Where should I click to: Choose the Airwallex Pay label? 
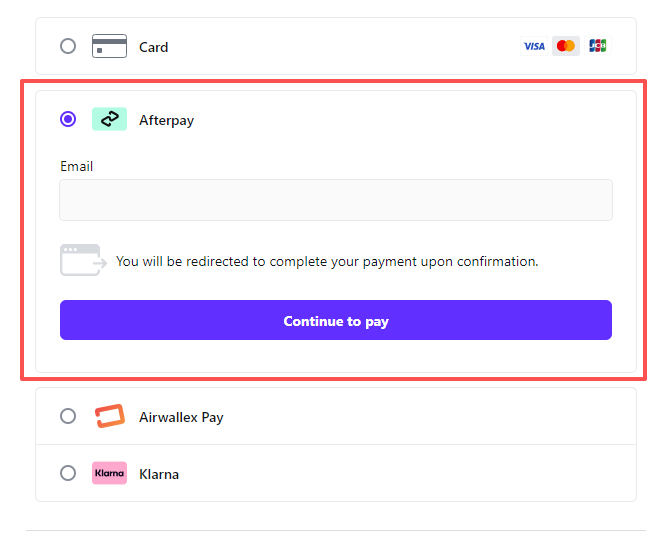pos(181,417)
